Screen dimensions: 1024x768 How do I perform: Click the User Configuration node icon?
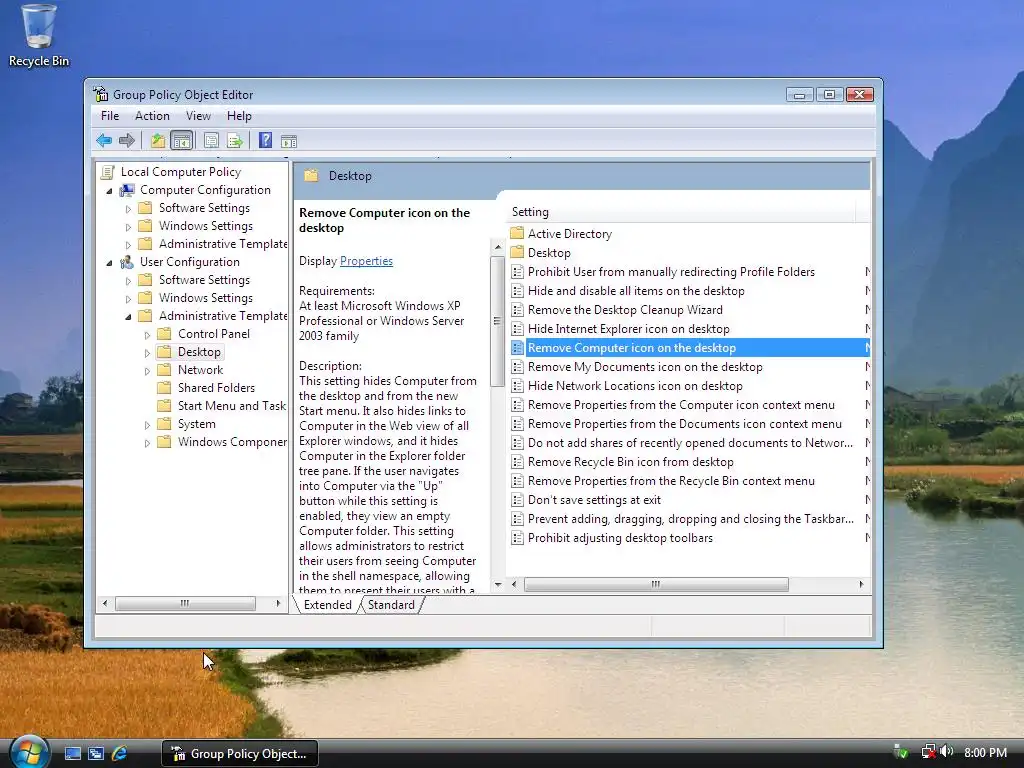click(127, 262)
